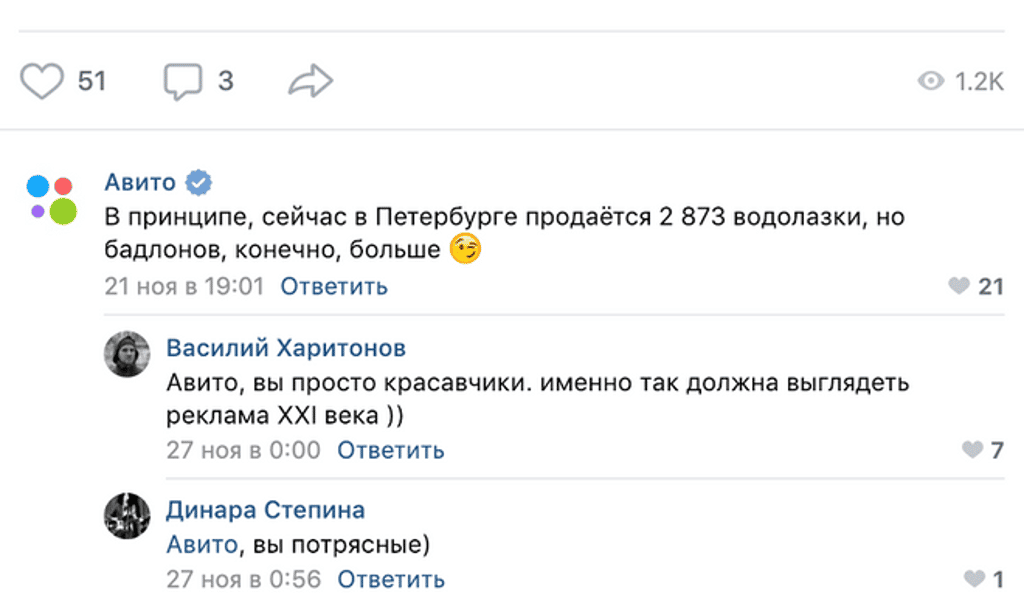Open the Динара Степина profile name
Viewport: 1024px width, 615px height.
pyautogui.click(x=265, y=510)
